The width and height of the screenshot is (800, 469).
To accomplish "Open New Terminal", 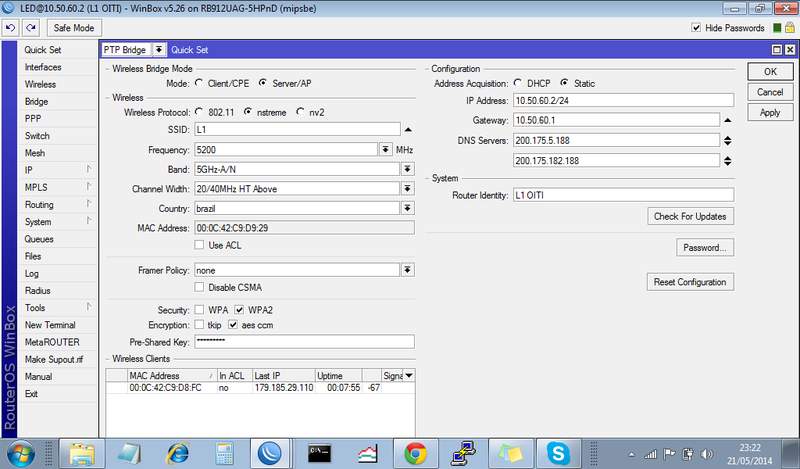I will click(50, 325).
